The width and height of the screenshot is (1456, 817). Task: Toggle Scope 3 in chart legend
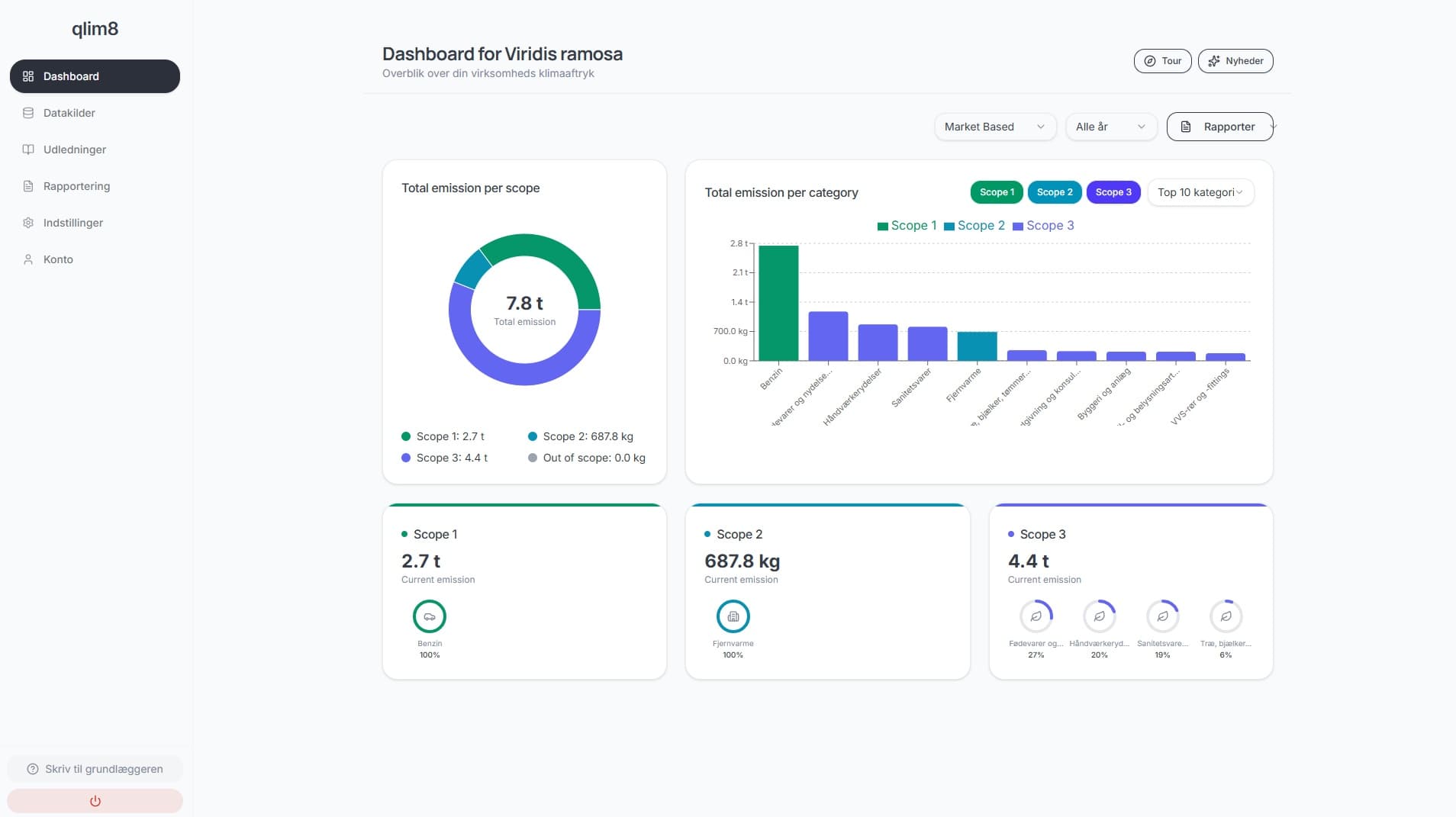[x=1043, y=226]
